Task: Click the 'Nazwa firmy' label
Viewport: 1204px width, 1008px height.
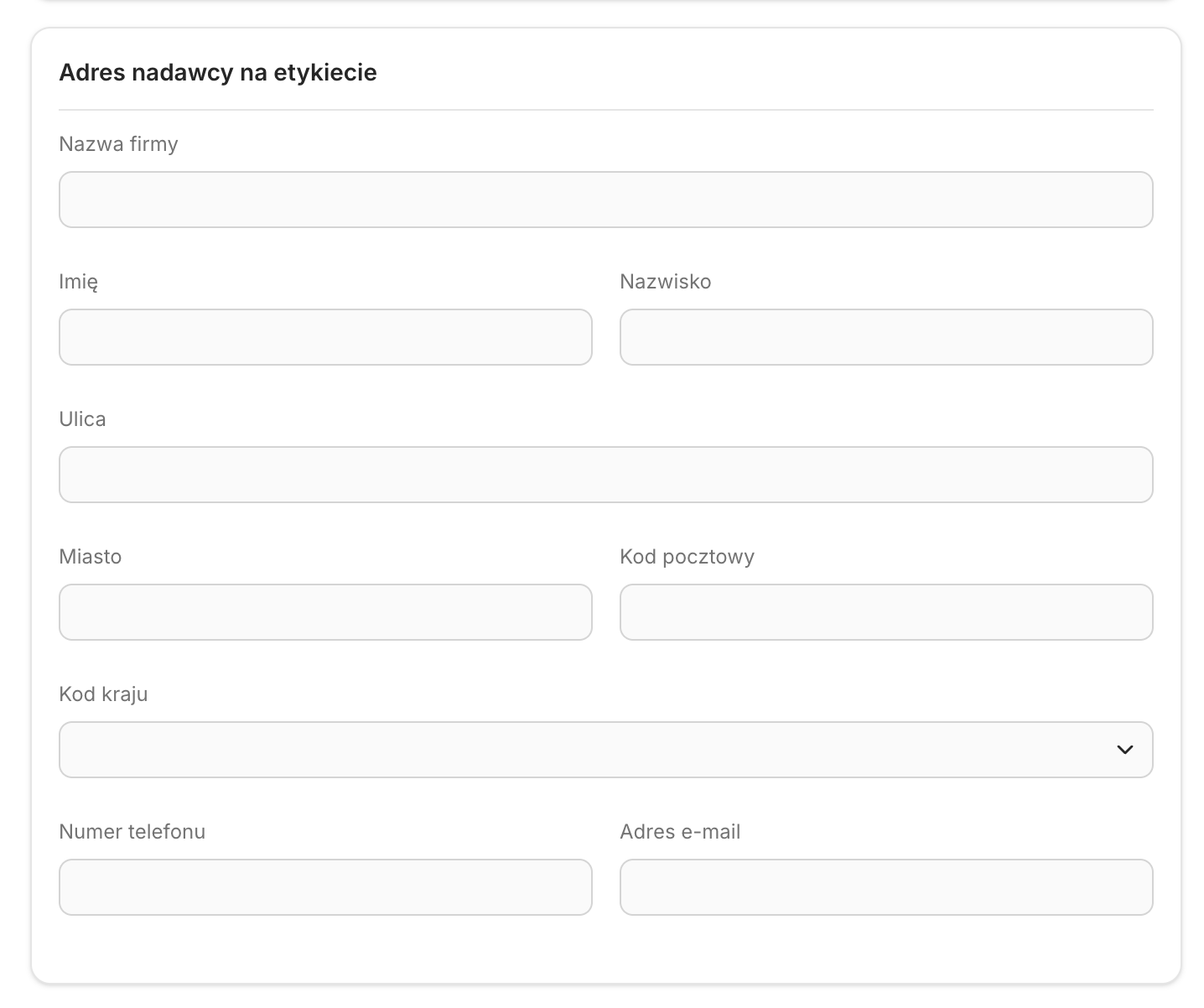Action: coord(118,144)
